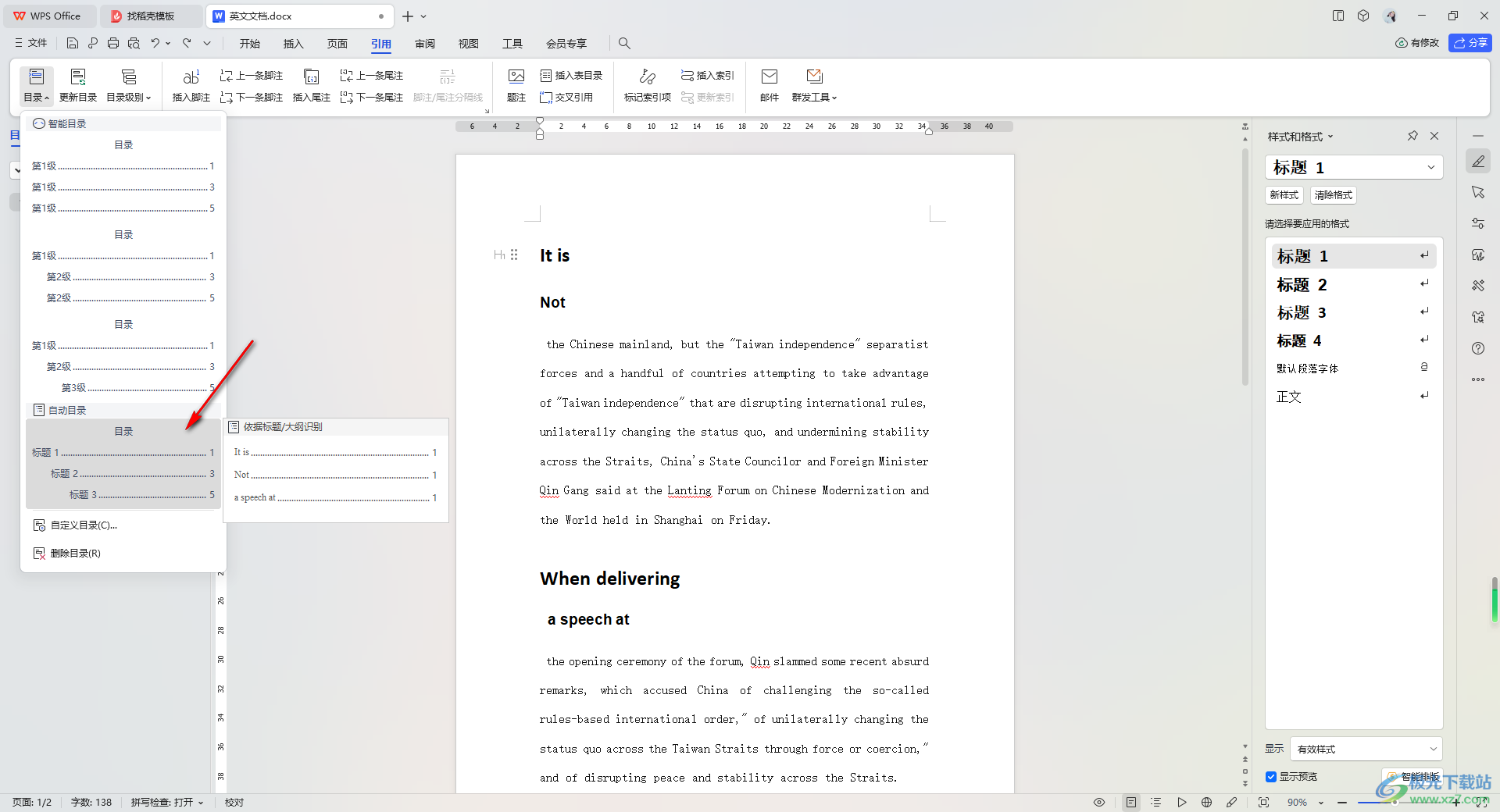This screenshot has height=812, width=1500.
Task: Close the Styles and formatting pane
Action: coord(1434,136)
